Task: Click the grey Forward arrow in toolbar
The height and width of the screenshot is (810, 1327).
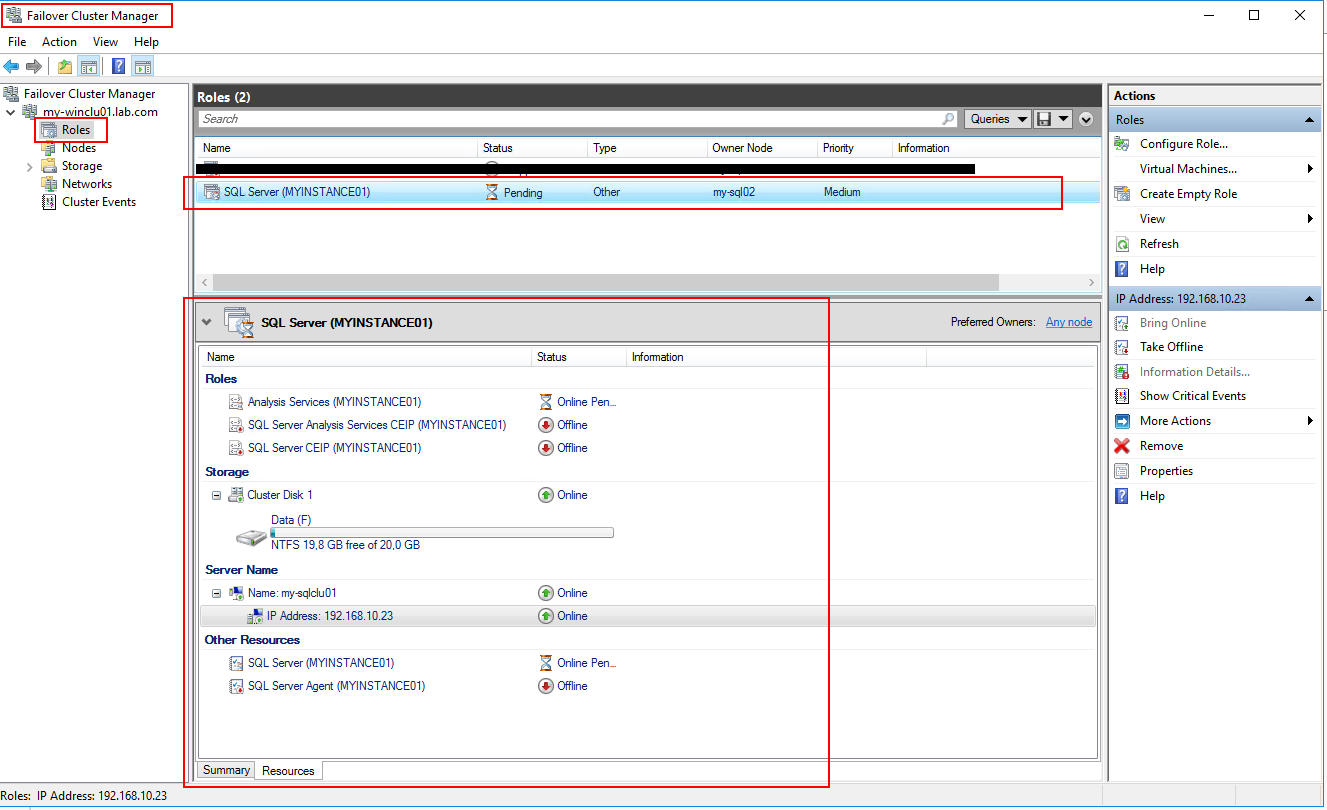Action: point(34,66)
